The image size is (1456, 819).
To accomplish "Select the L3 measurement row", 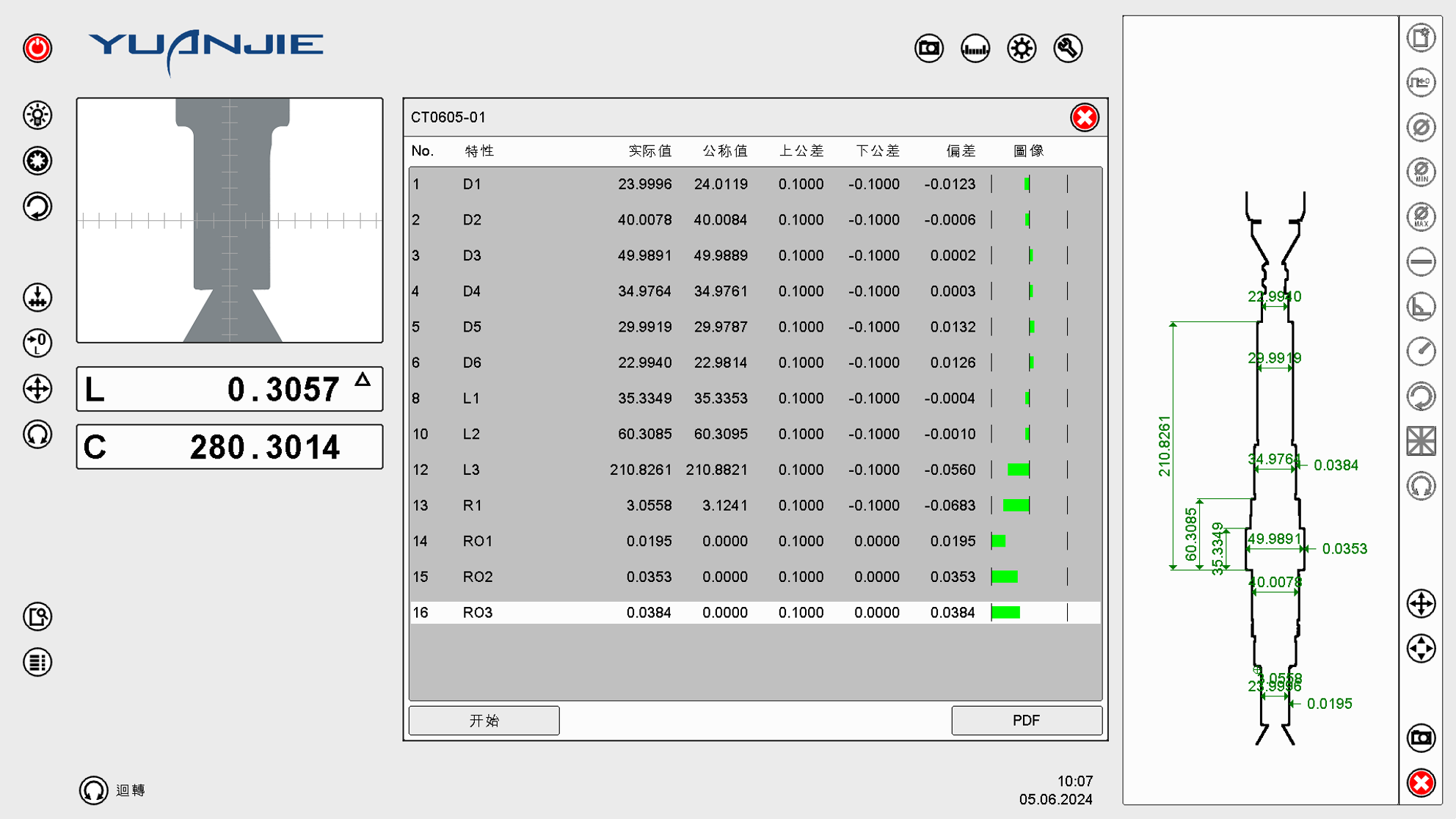I will coord(754,470).
